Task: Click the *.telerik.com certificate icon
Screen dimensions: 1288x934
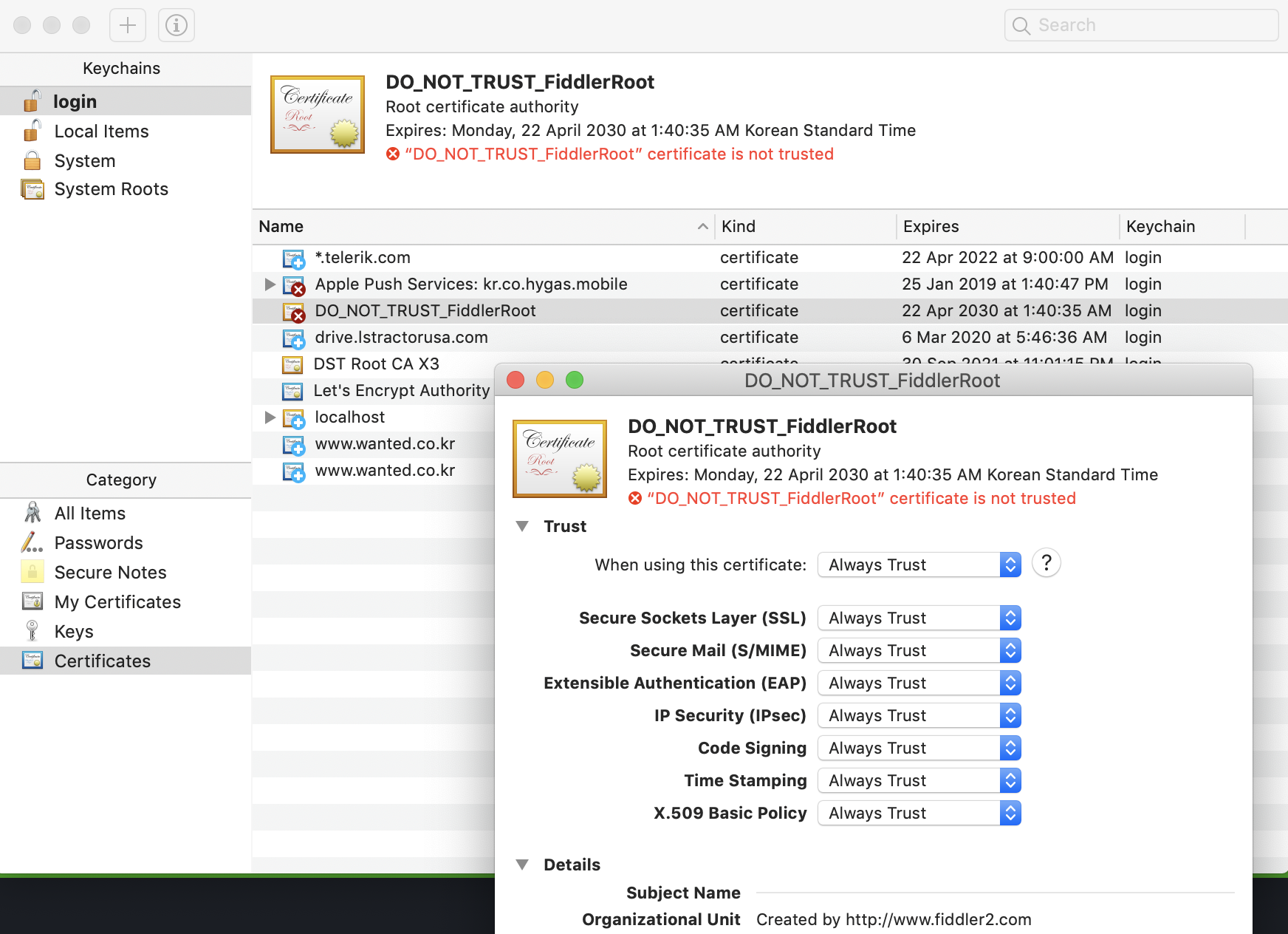Action: pyautogui.click(x=293, y=259)
